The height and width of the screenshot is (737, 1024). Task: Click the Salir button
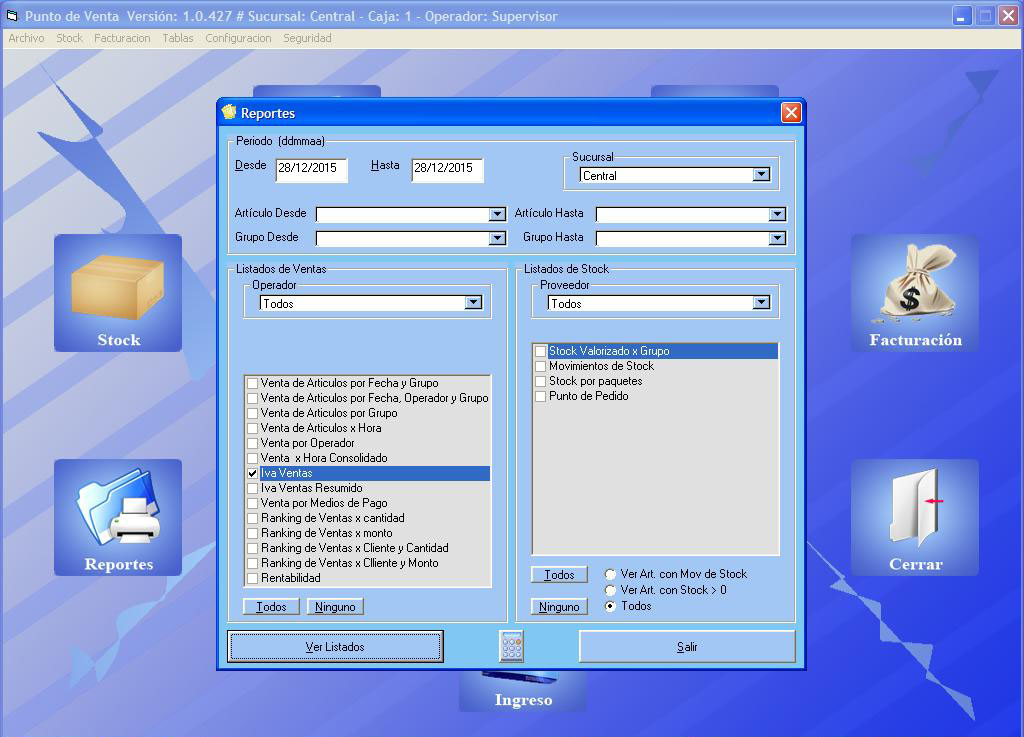tap(687, 646)
